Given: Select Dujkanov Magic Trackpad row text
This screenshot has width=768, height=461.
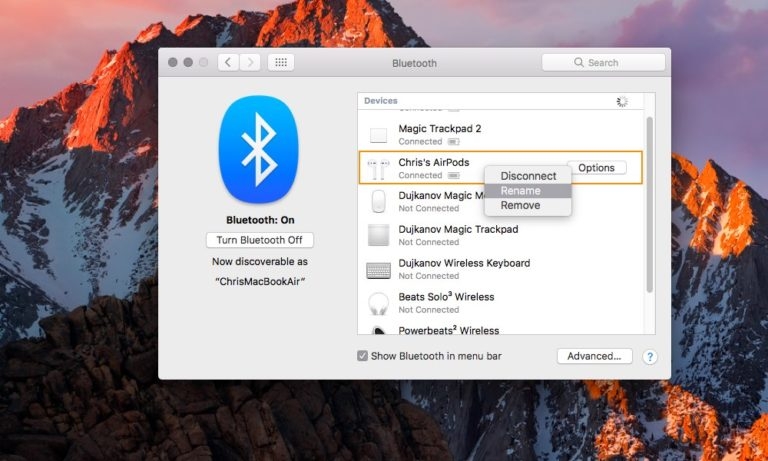Looking at the screenshot, I should (458, 229).
